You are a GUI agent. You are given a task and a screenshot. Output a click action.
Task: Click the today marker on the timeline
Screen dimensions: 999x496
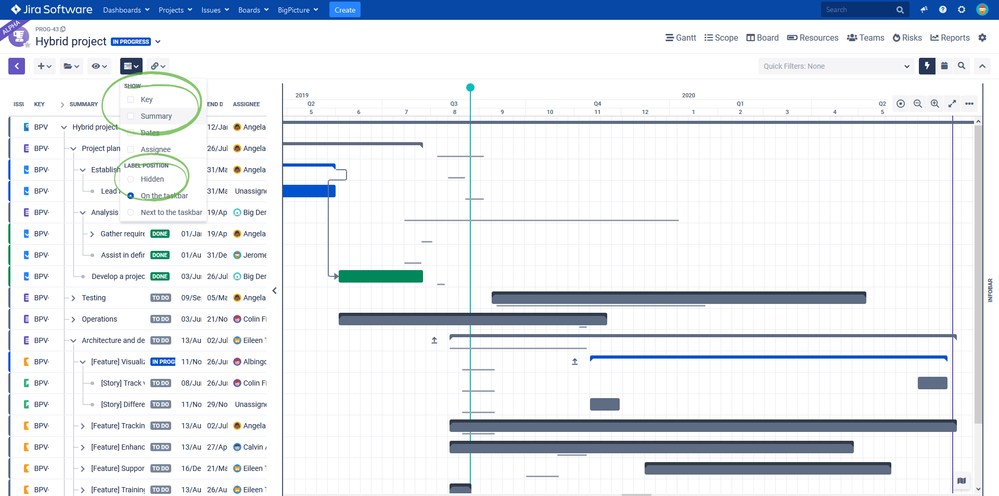click(x=470, y=87)
